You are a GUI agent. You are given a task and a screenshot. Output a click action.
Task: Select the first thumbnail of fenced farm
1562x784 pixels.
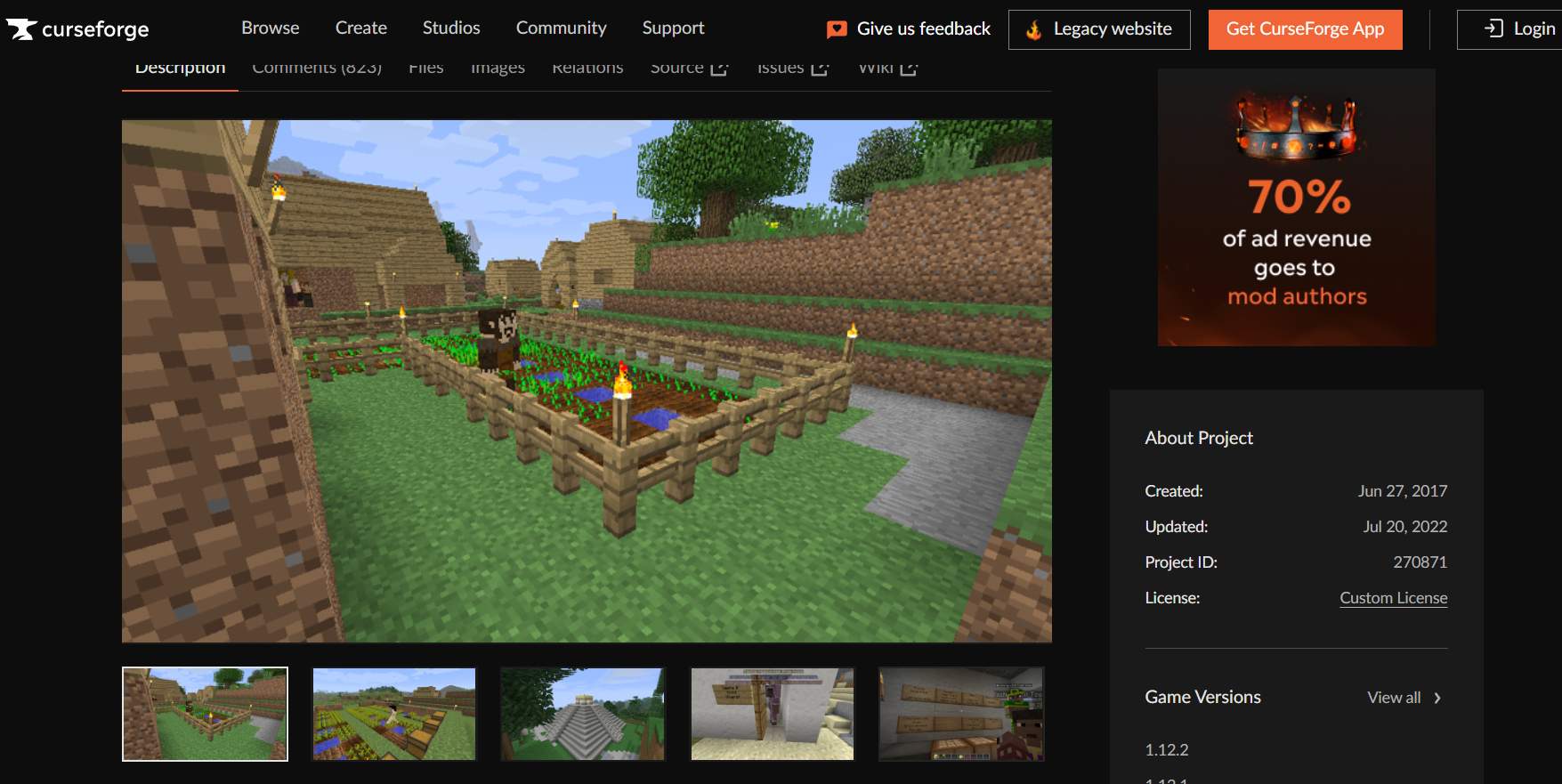click(x=205, y=714)
